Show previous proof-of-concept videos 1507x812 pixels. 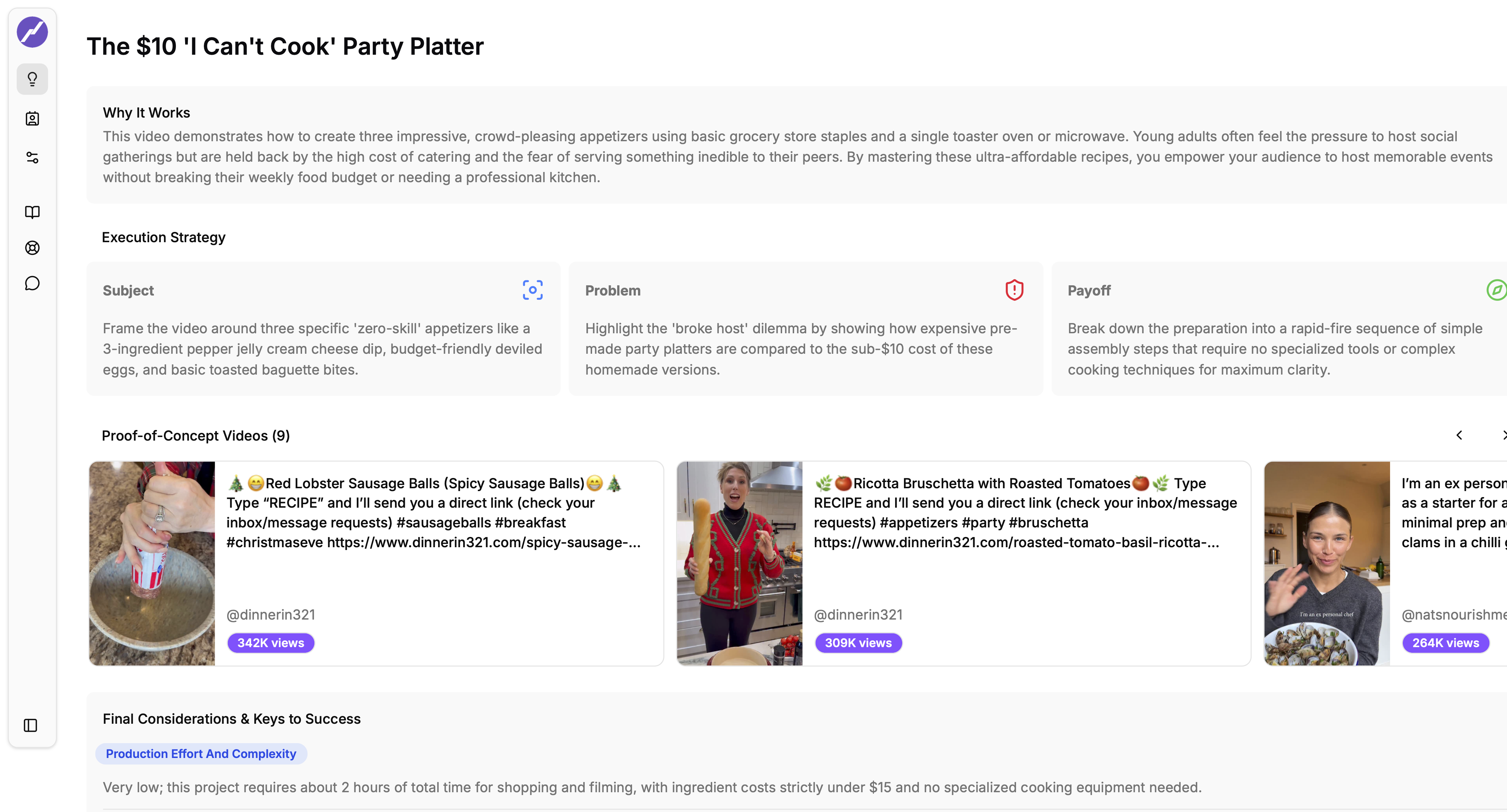click(1459, 436)
